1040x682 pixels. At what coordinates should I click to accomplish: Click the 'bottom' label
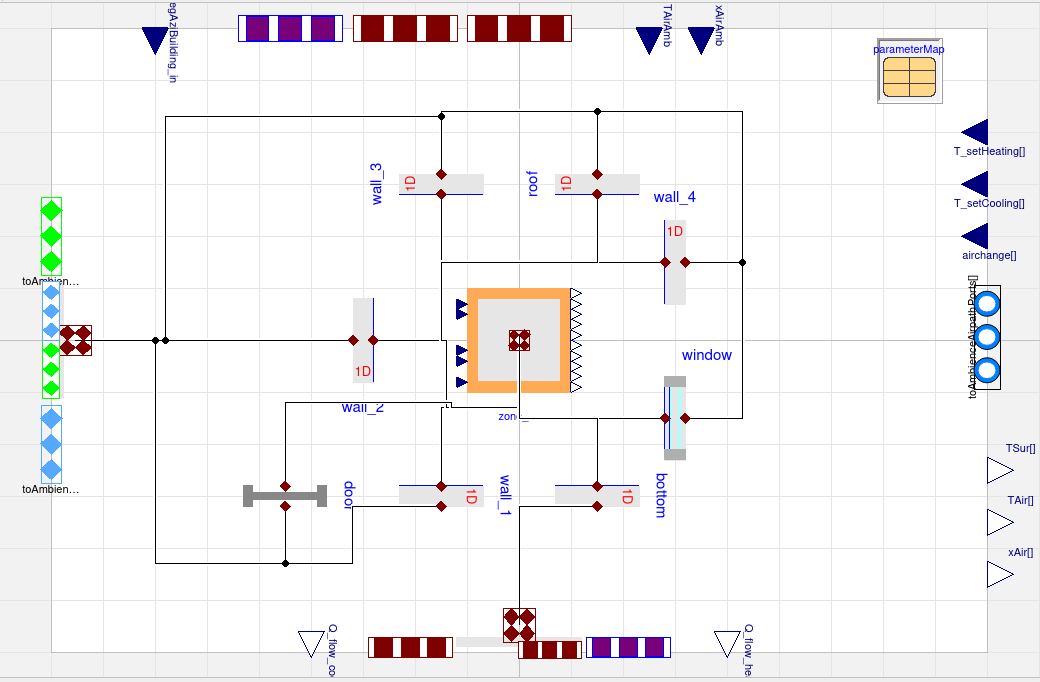pyautogui.click(x=661, y=496)
